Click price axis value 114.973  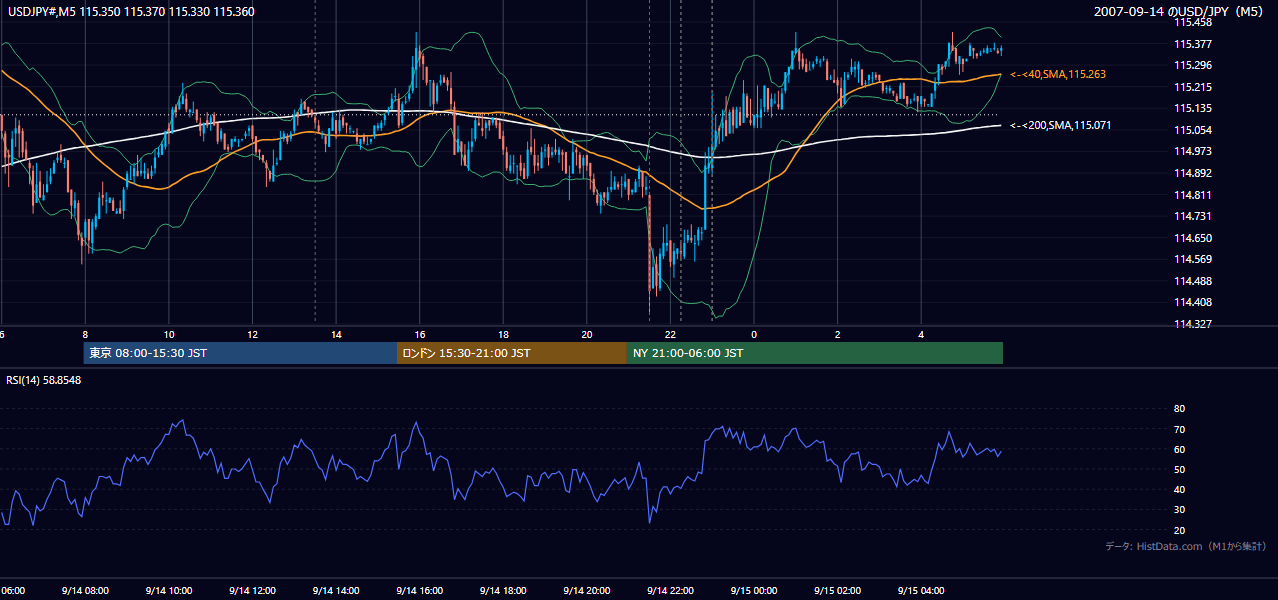1193,151
